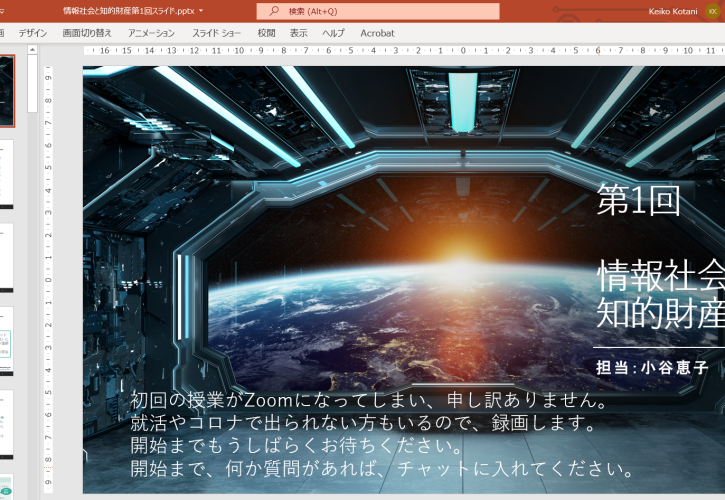Screen dimensions: 725x500
Task: Select the fifth slide thumbnail
Action: 6,424
